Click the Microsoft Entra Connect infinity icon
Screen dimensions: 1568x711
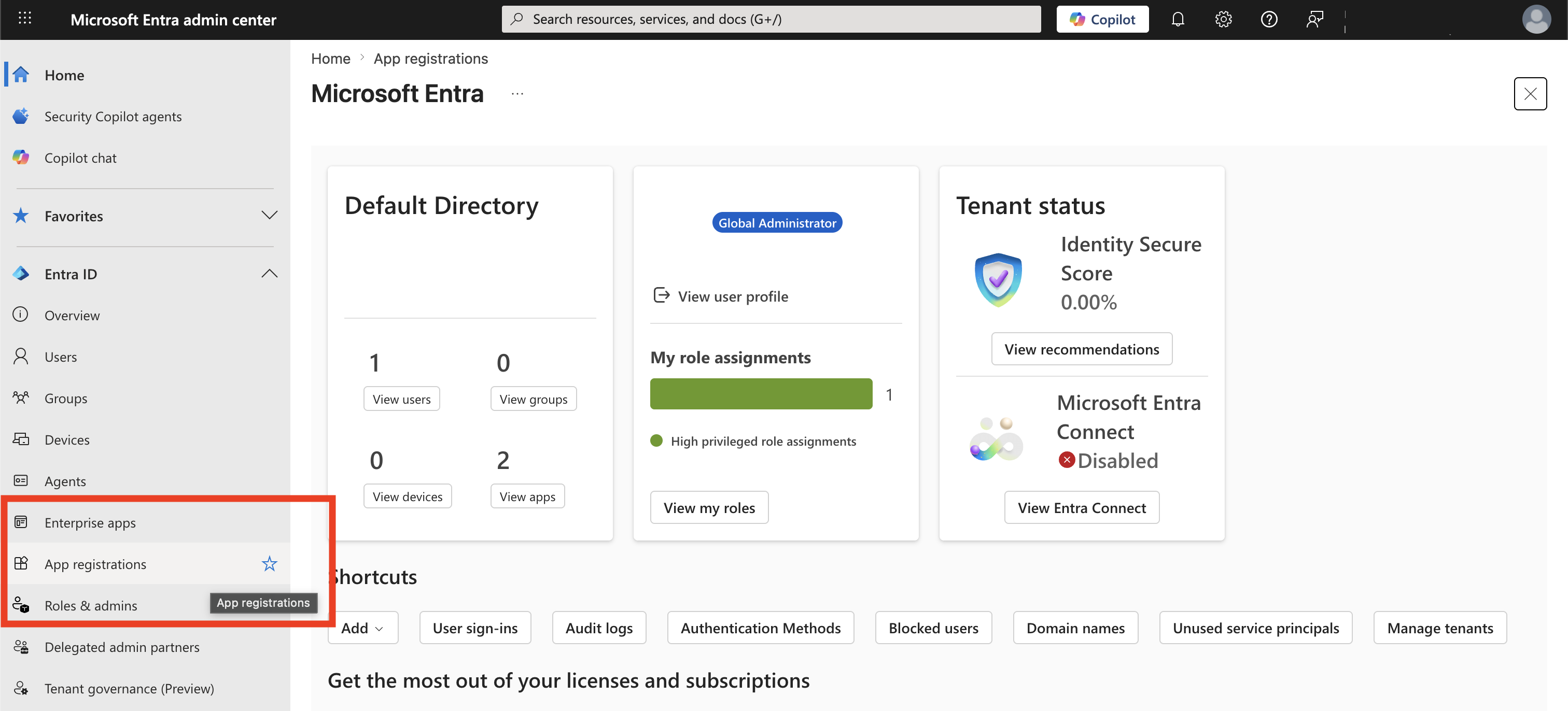coord(997,438)
